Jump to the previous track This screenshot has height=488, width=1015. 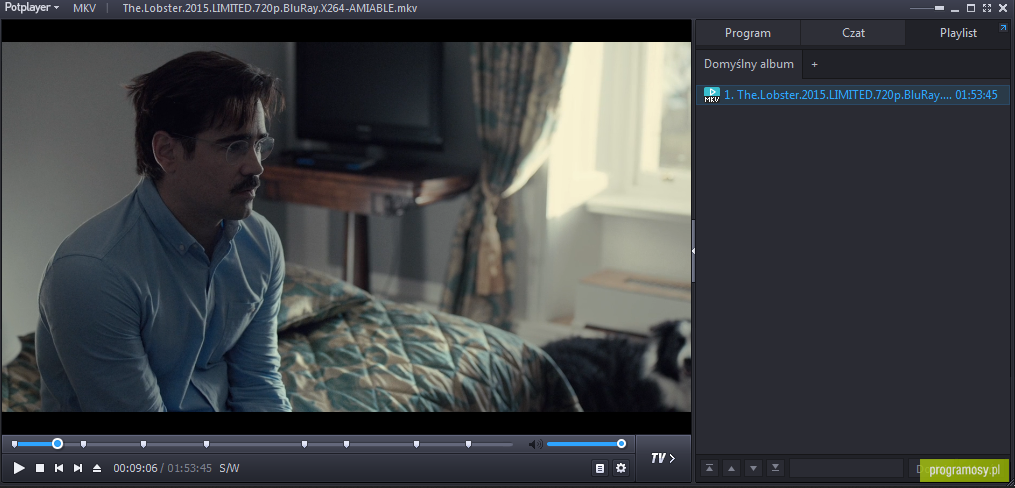59,467
